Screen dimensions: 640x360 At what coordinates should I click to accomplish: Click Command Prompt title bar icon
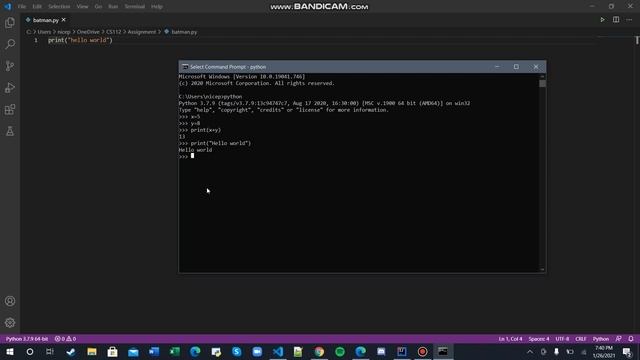point(185,67)
